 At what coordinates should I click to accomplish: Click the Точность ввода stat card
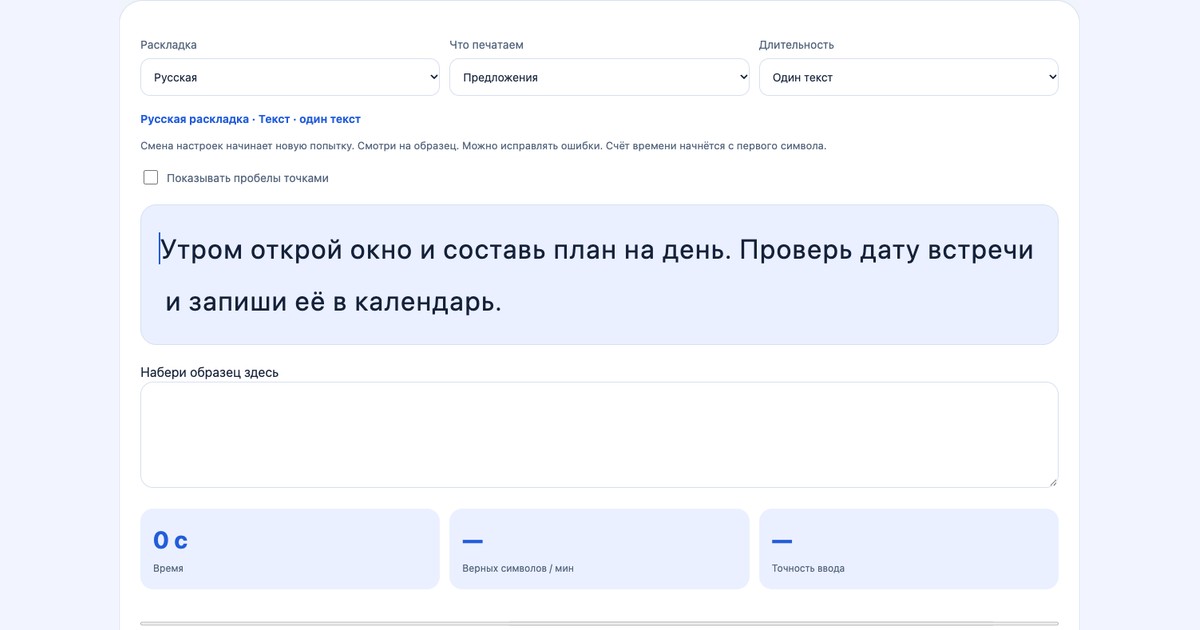908,549
